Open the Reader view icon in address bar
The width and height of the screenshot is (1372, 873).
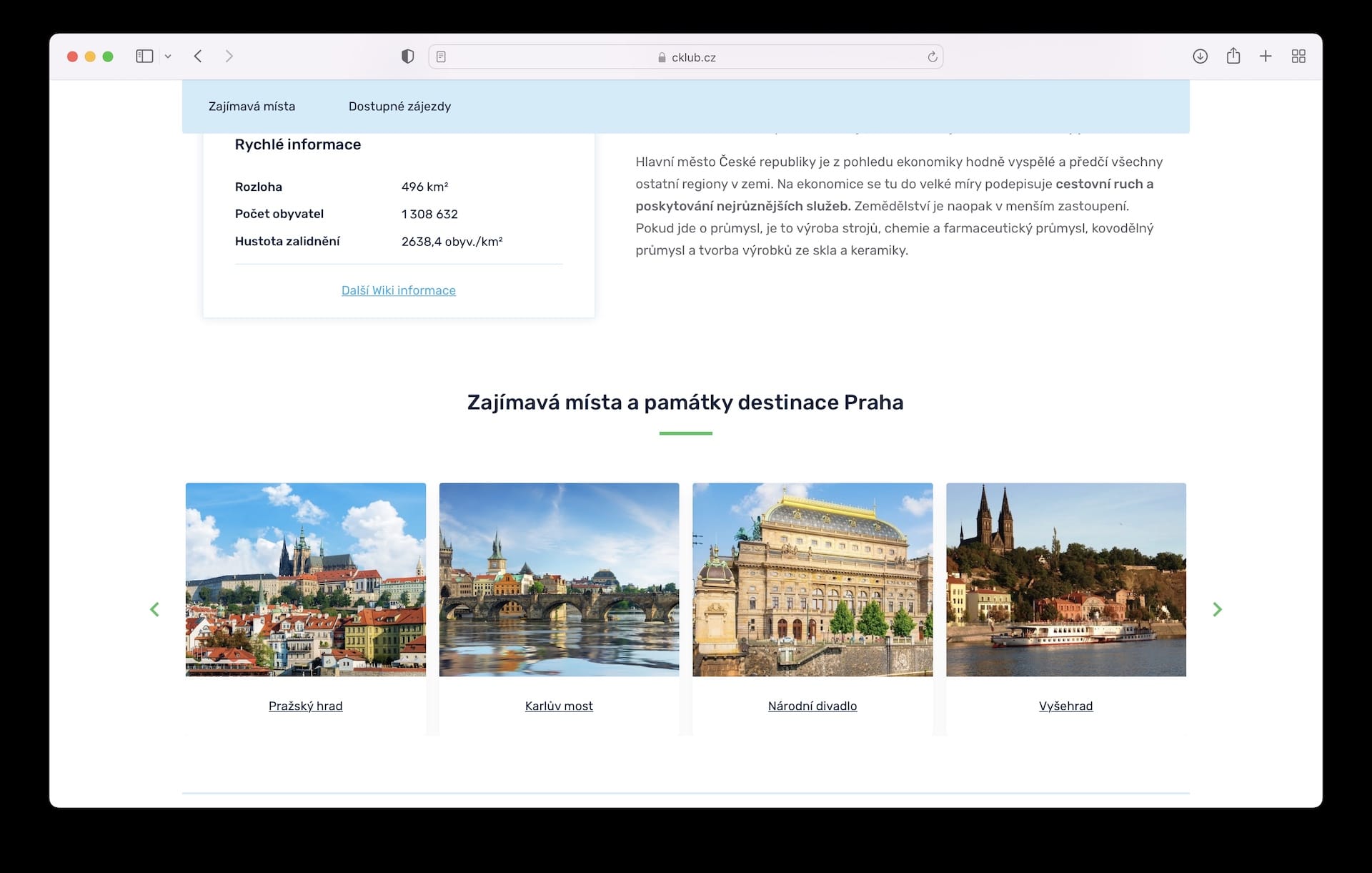441,57
